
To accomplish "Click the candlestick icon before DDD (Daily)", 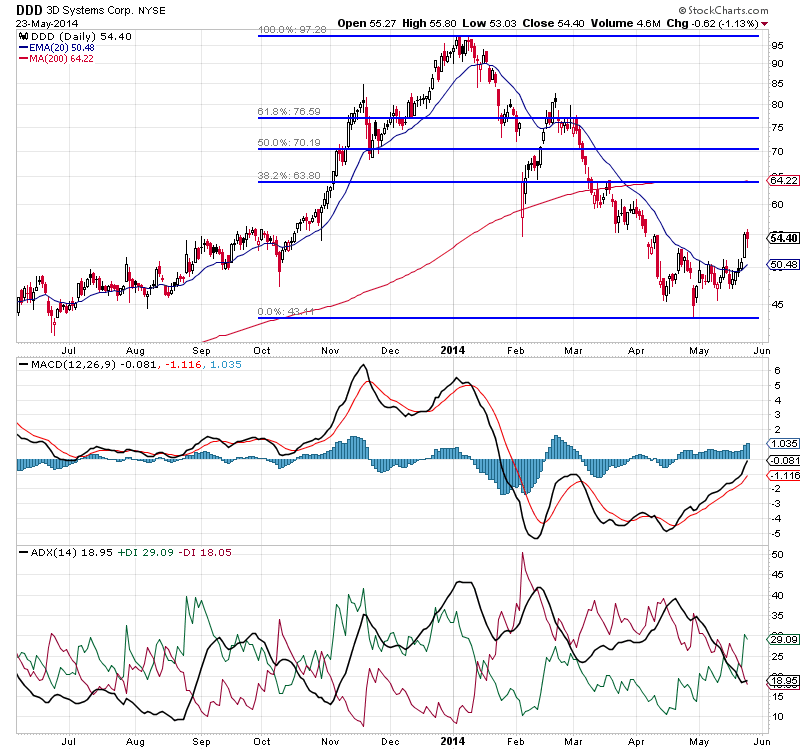I will (23, 36).
